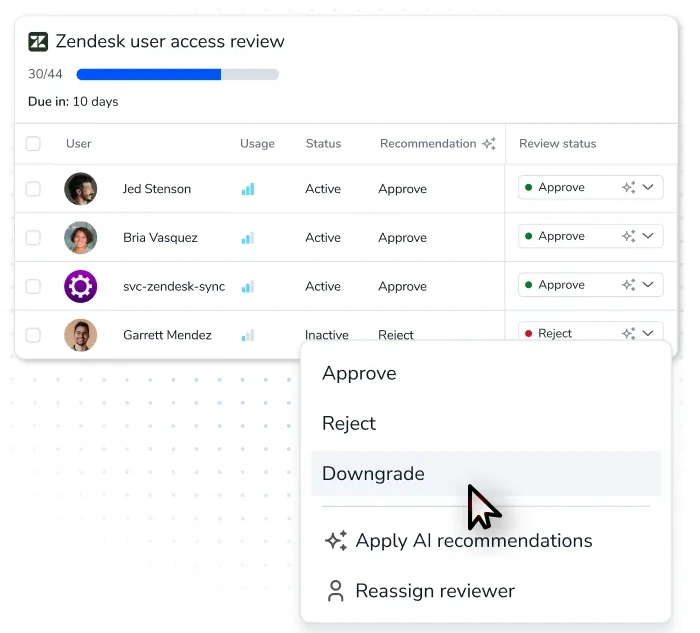Open Jed Stenson's avatar photo
This screenshot has width=700, height=633.
pos(80,189)
